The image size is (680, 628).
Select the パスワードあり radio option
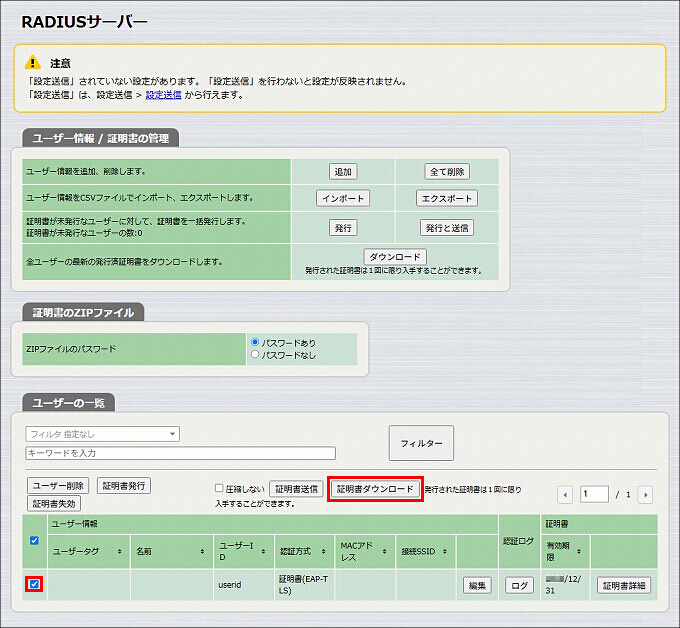tap(255, 342)
